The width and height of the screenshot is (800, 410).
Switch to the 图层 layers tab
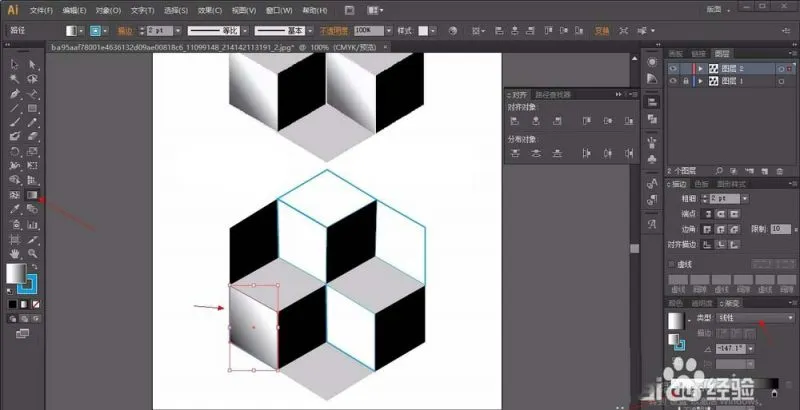click(721, 54)
